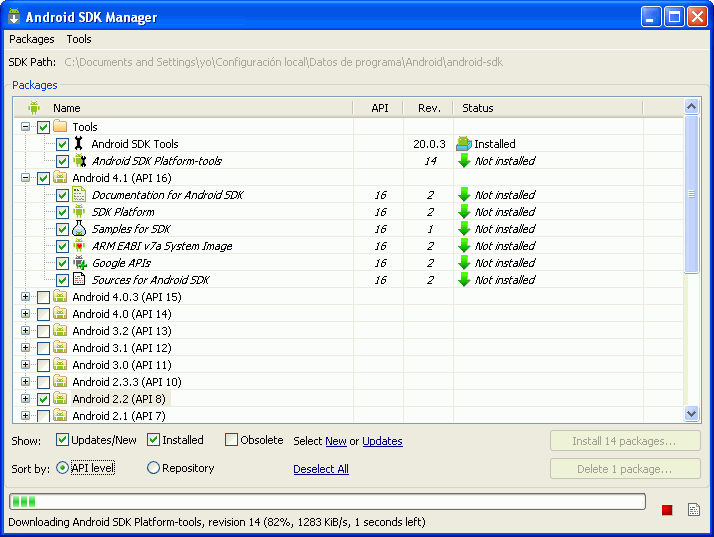Image resolution: width=714 pixels, height=537 pixels.
Task: Click the Android 3.2 (API 13) folder icon
Action: coord(60,330)
